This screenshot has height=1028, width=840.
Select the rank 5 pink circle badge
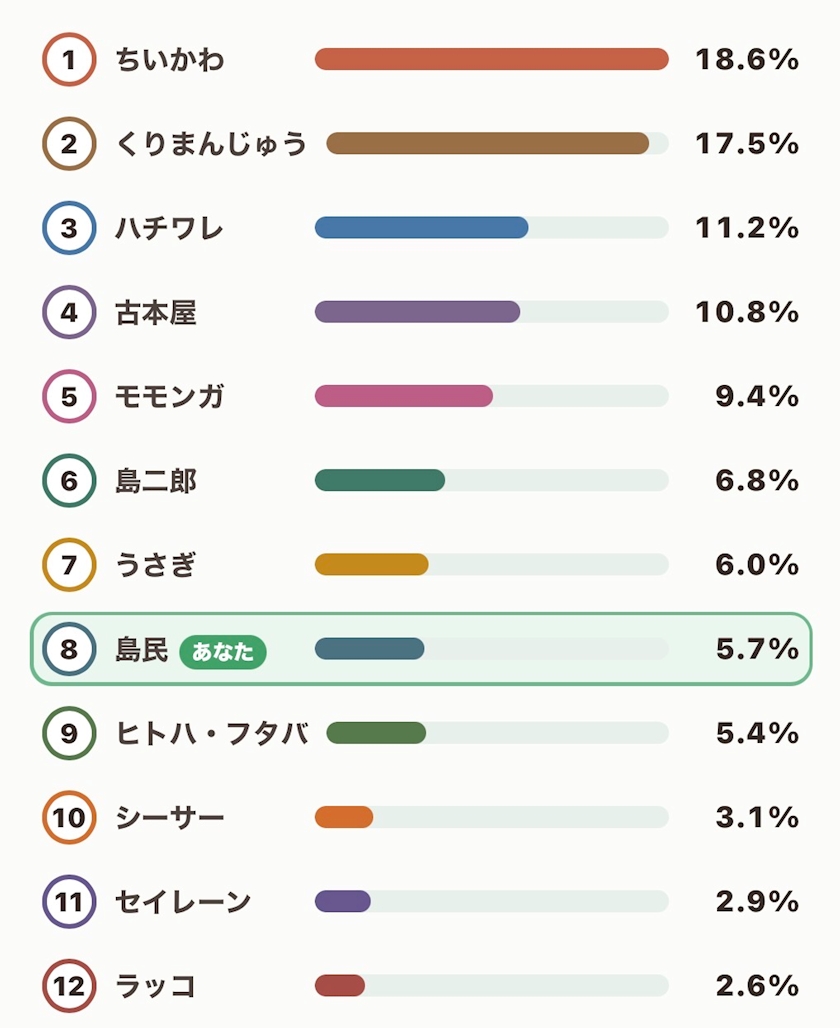pyautogui.click(x=70, y=397)
